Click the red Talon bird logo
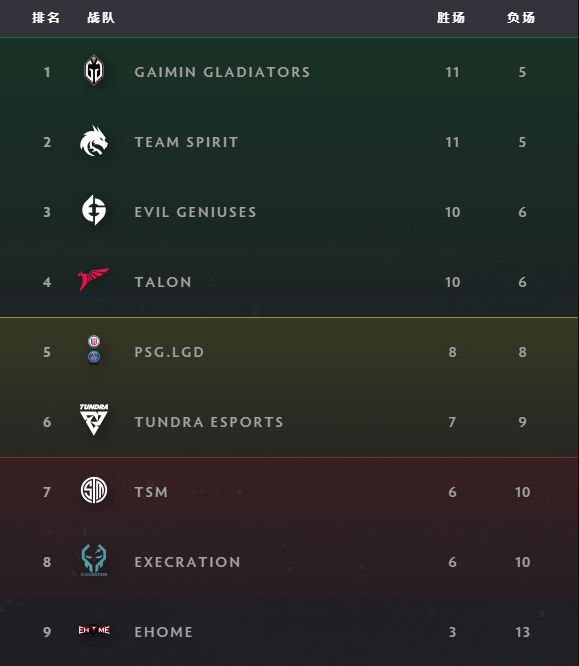 tap(94, 279)
